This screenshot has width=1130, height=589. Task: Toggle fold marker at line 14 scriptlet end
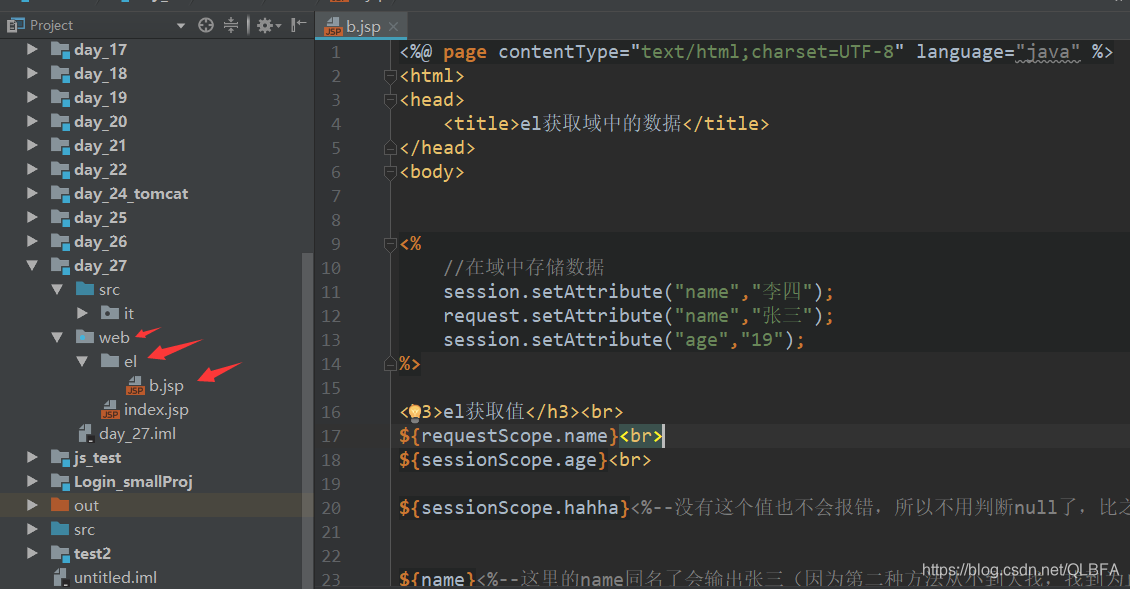pyautogui.click(x=391, y=363)
